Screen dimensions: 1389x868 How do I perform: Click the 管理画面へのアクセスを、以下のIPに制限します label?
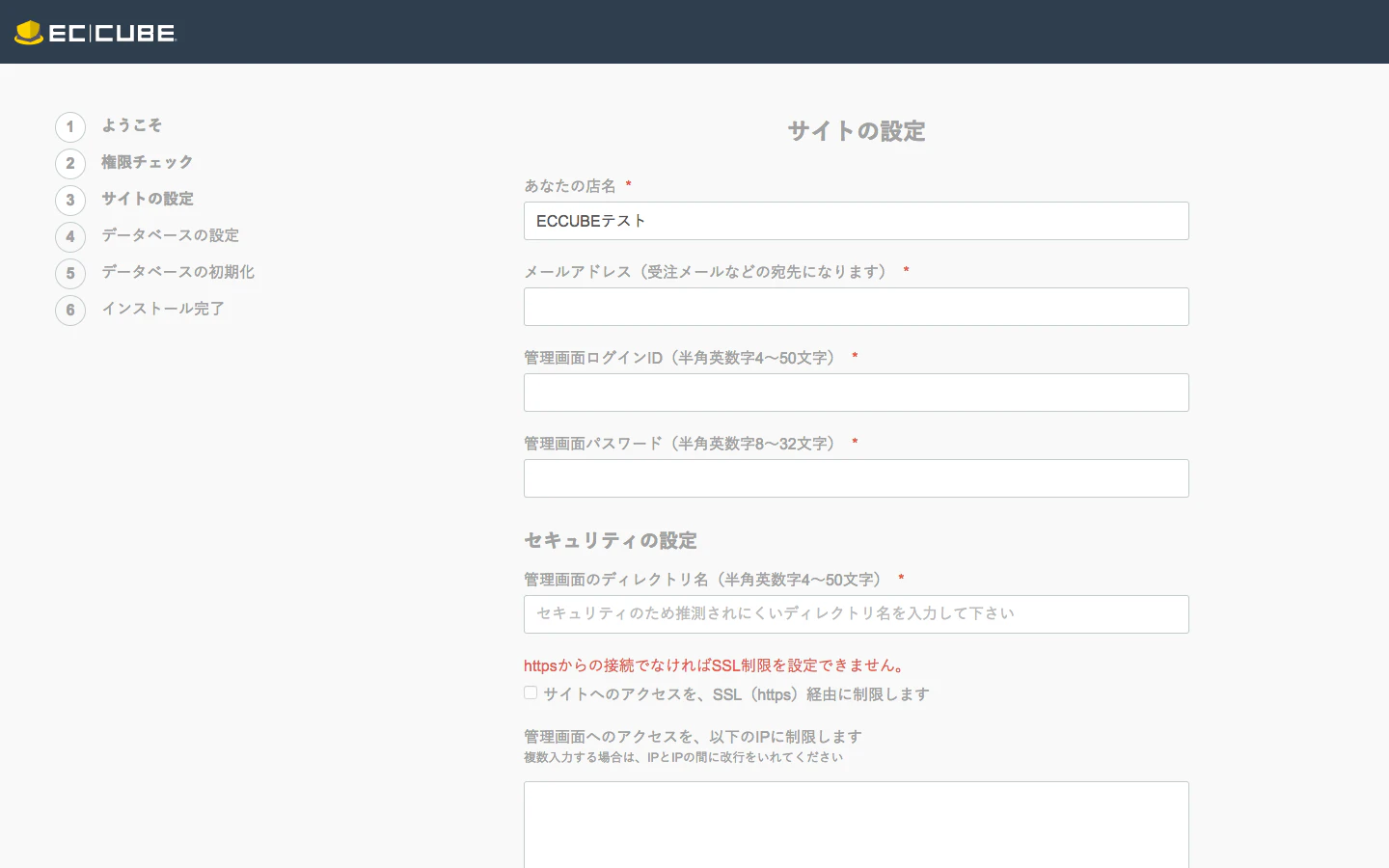pyautogui.click(x=693, y=737)
